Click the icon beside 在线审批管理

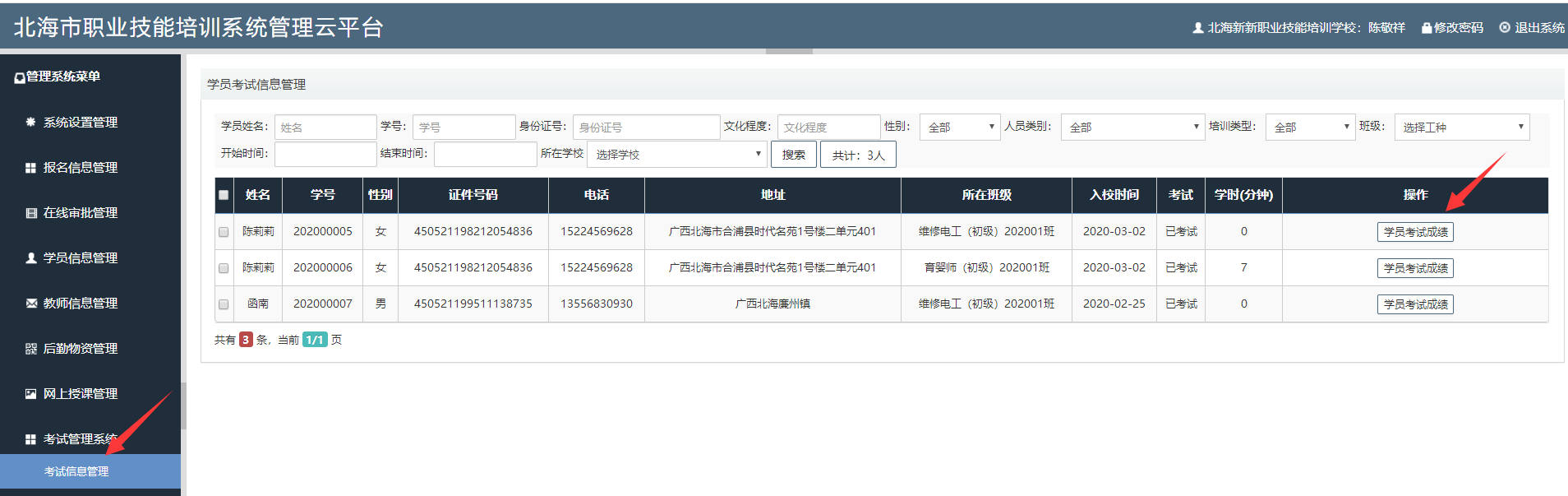coord(30,213)
